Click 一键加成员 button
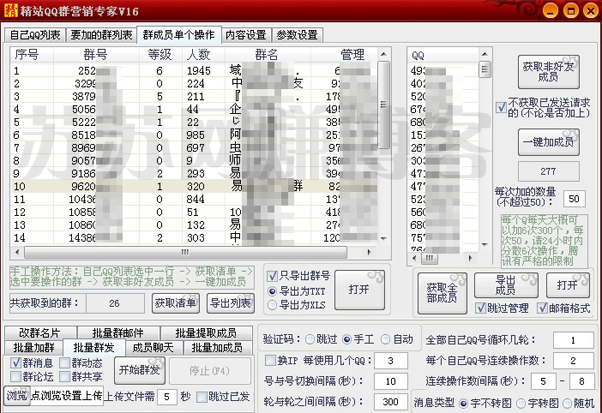Viewport: 602px width, 413px height. coord(548,142)
